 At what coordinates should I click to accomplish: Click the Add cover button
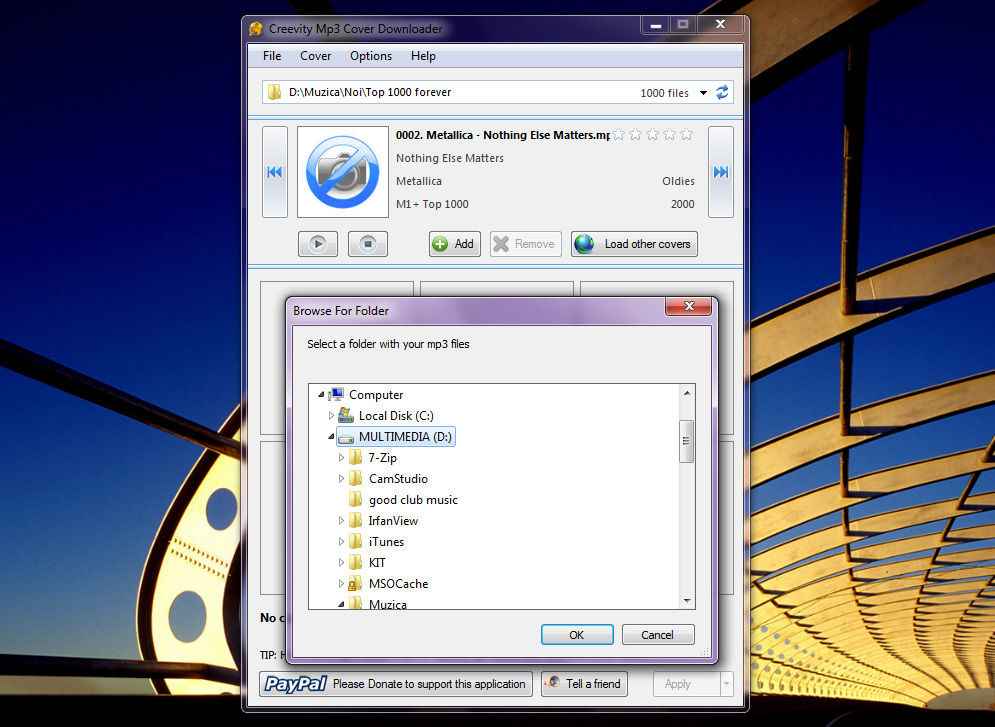[454, 244]
